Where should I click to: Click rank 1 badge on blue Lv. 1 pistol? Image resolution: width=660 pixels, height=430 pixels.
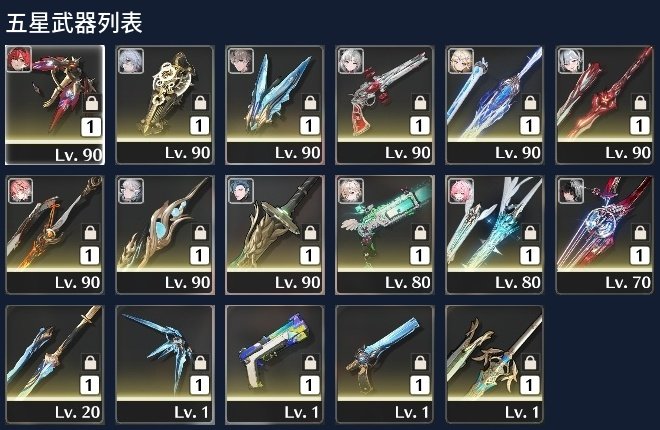419,385
